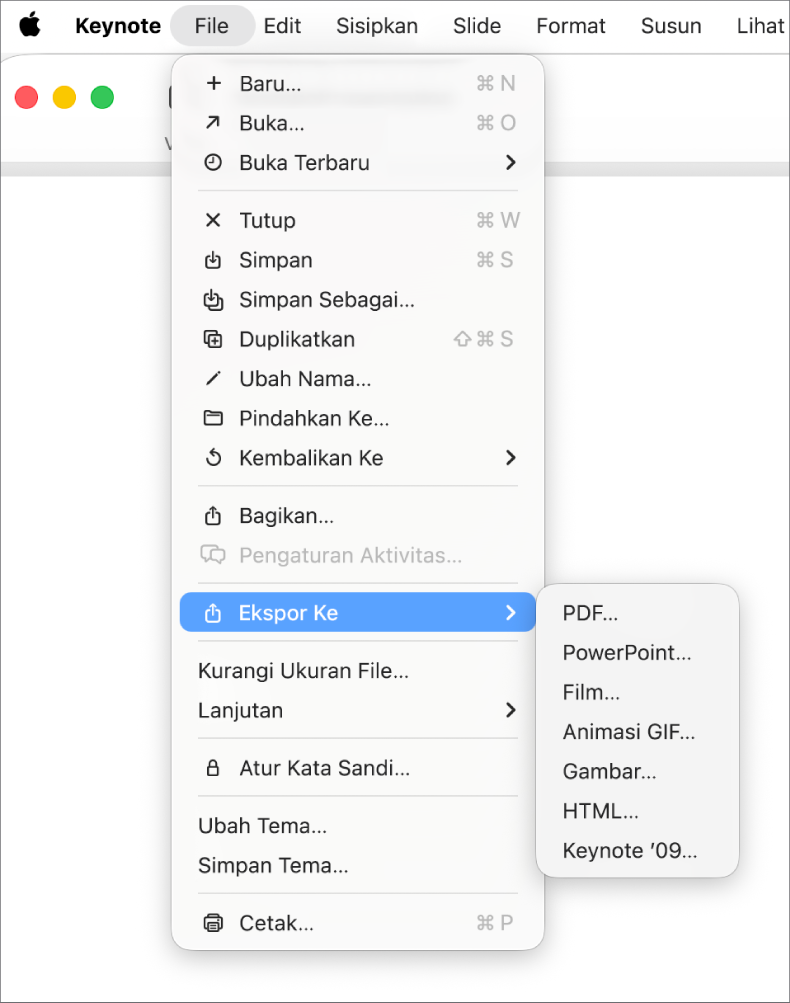
Task: Choose Cetak… to print
Action: pos(358,923)
